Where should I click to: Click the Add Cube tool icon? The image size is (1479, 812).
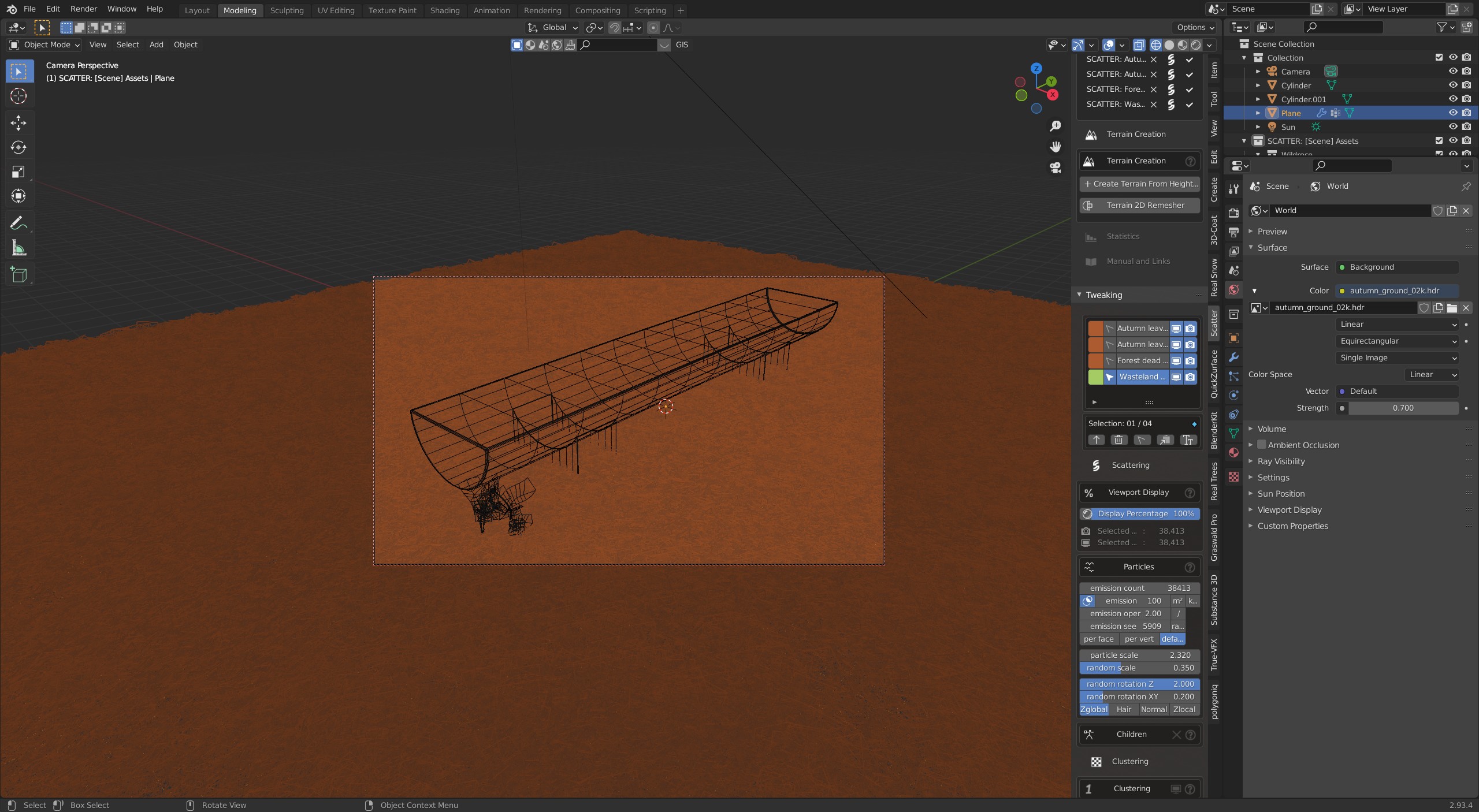[18, 275]
